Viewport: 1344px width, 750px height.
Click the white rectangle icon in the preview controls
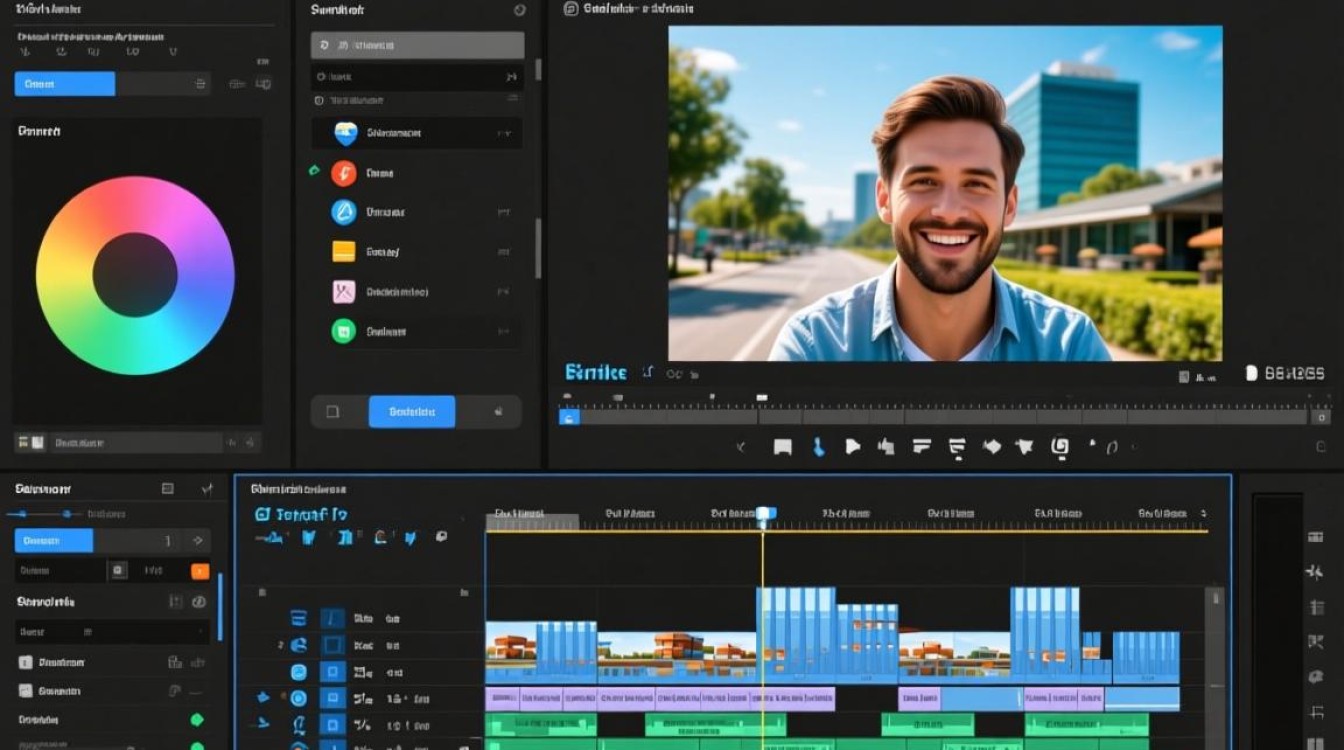(783, 447)
